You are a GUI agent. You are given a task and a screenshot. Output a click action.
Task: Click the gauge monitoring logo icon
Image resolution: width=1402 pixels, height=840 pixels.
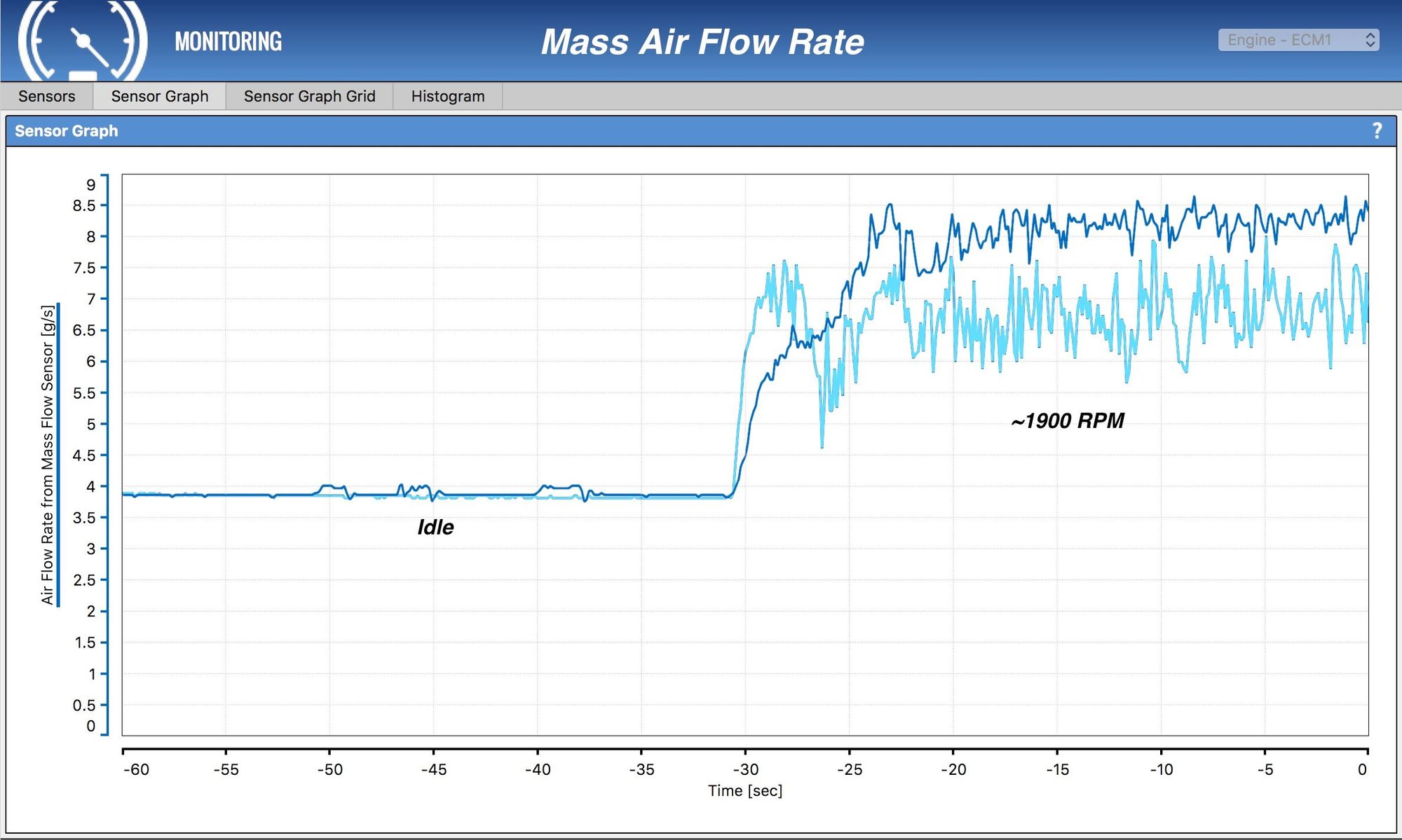(83, 42)
